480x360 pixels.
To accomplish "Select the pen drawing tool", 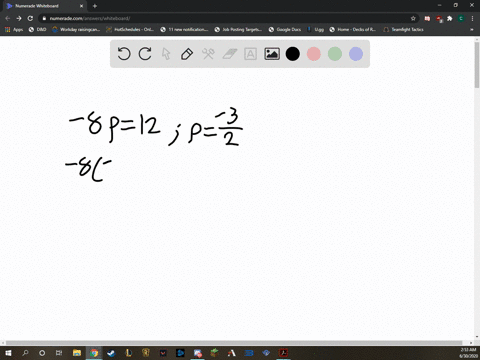I will (187, 54).
